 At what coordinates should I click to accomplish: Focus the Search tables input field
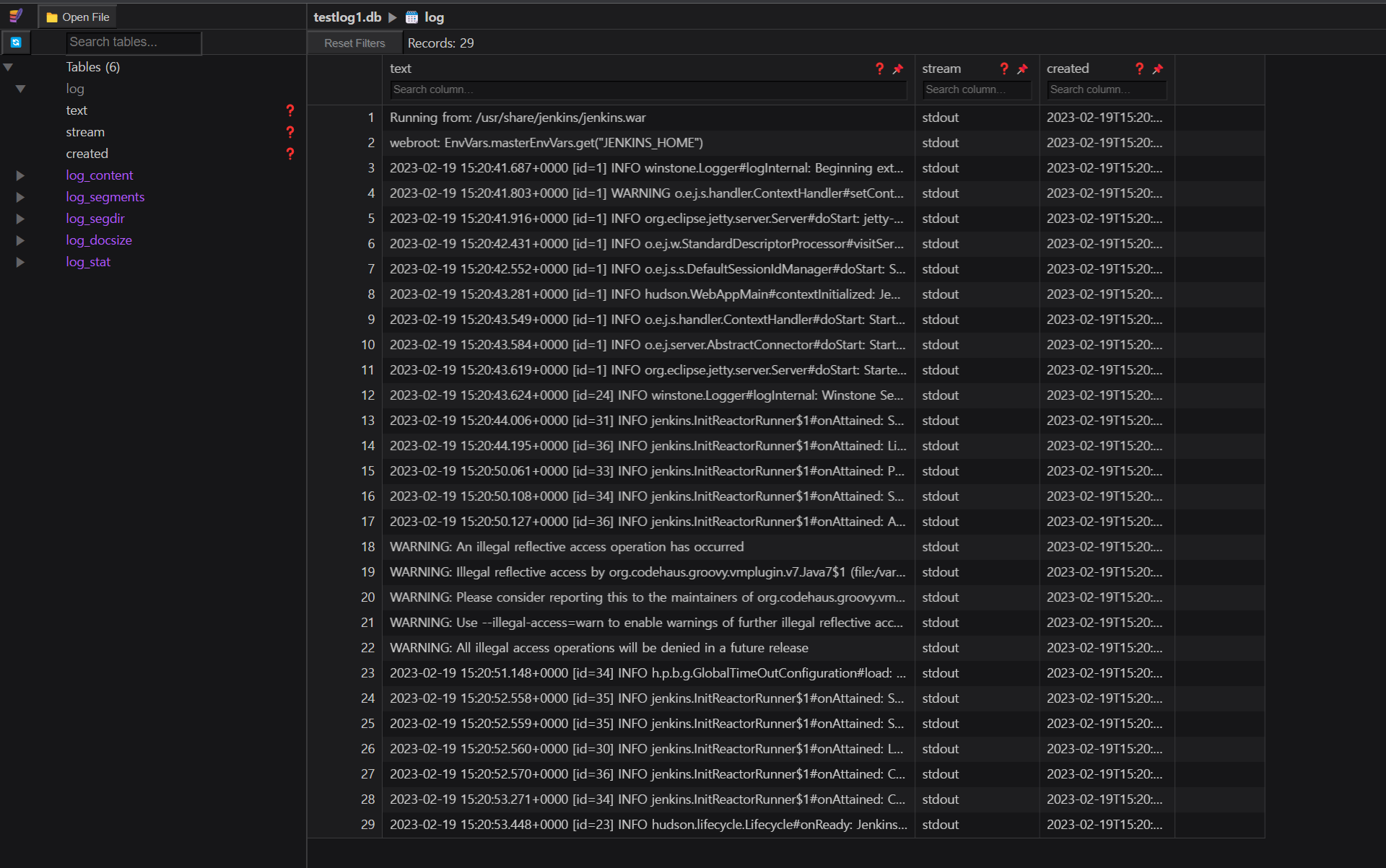[134, 43]
